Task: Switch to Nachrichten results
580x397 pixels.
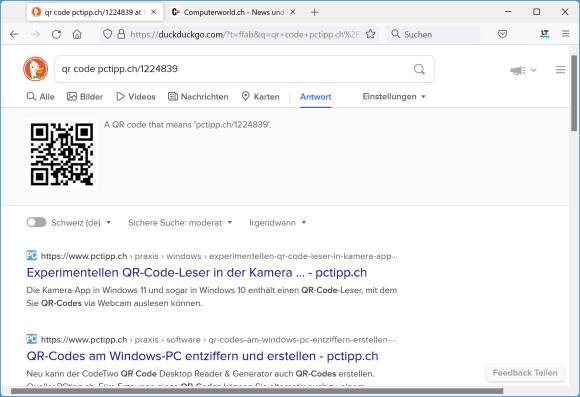Action: (x=198, y=97)
